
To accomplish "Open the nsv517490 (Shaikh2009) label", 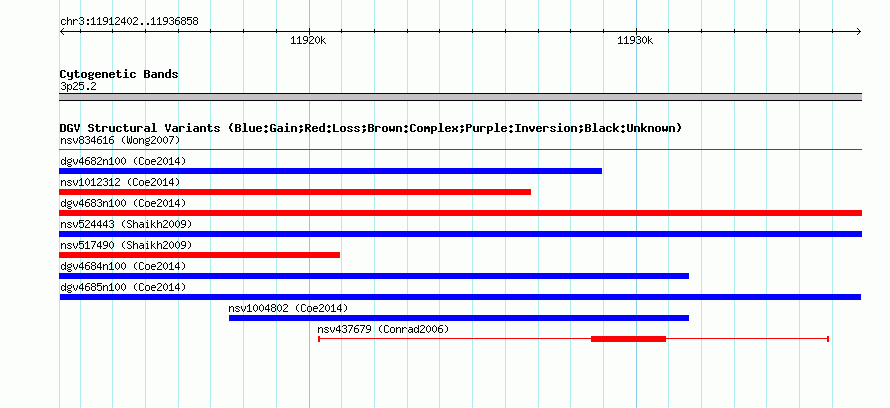I will pyautogui.click(x=126, y=245).
